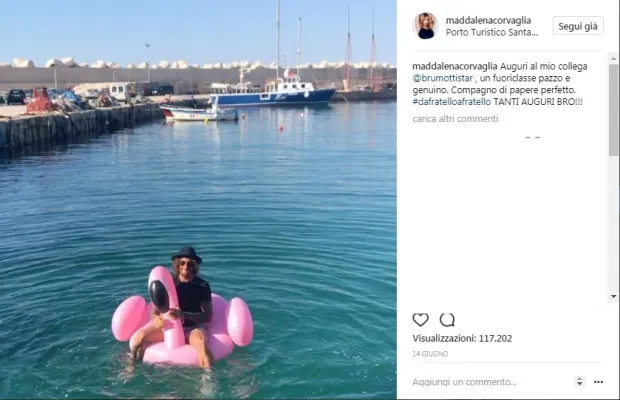The width and height of the screenshot is (620, 400).
Task: Click the Segui già follow button
Action: tap(578, 26)
